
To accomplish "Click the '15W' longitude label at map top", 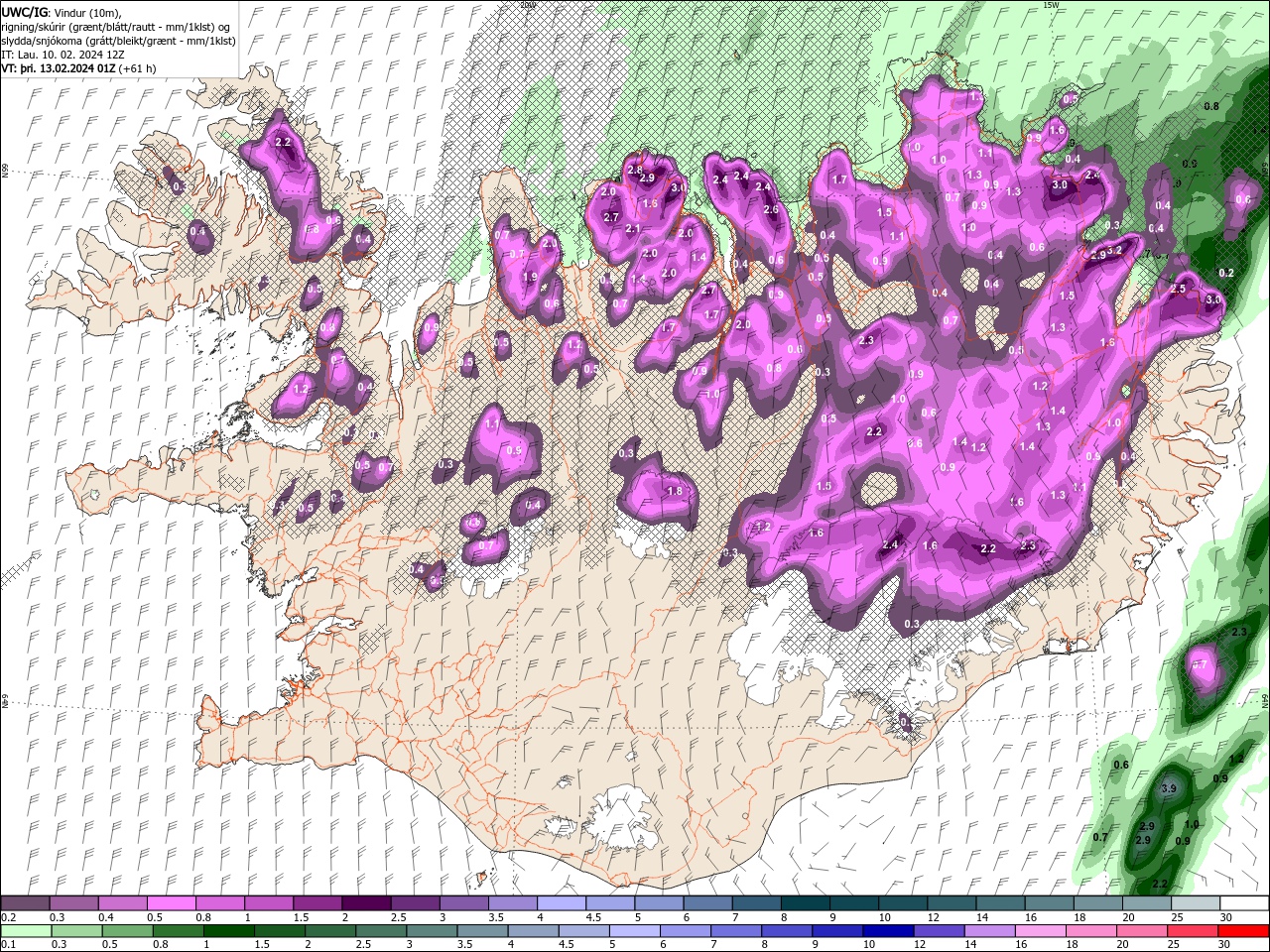I will pos(1051,5).
